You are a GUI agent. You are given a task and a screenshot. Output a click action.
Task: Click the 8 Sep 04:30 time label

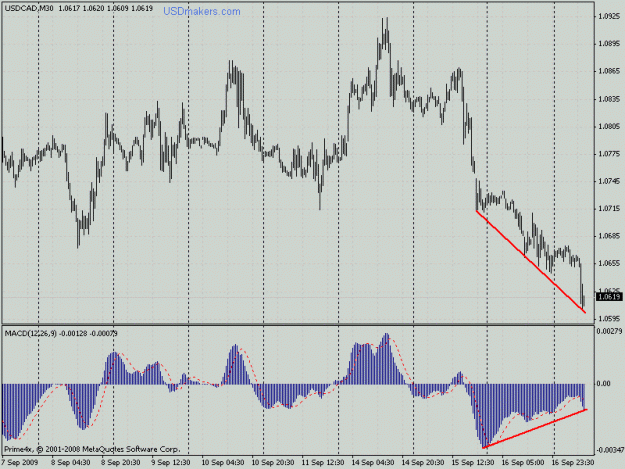(70, 462)
